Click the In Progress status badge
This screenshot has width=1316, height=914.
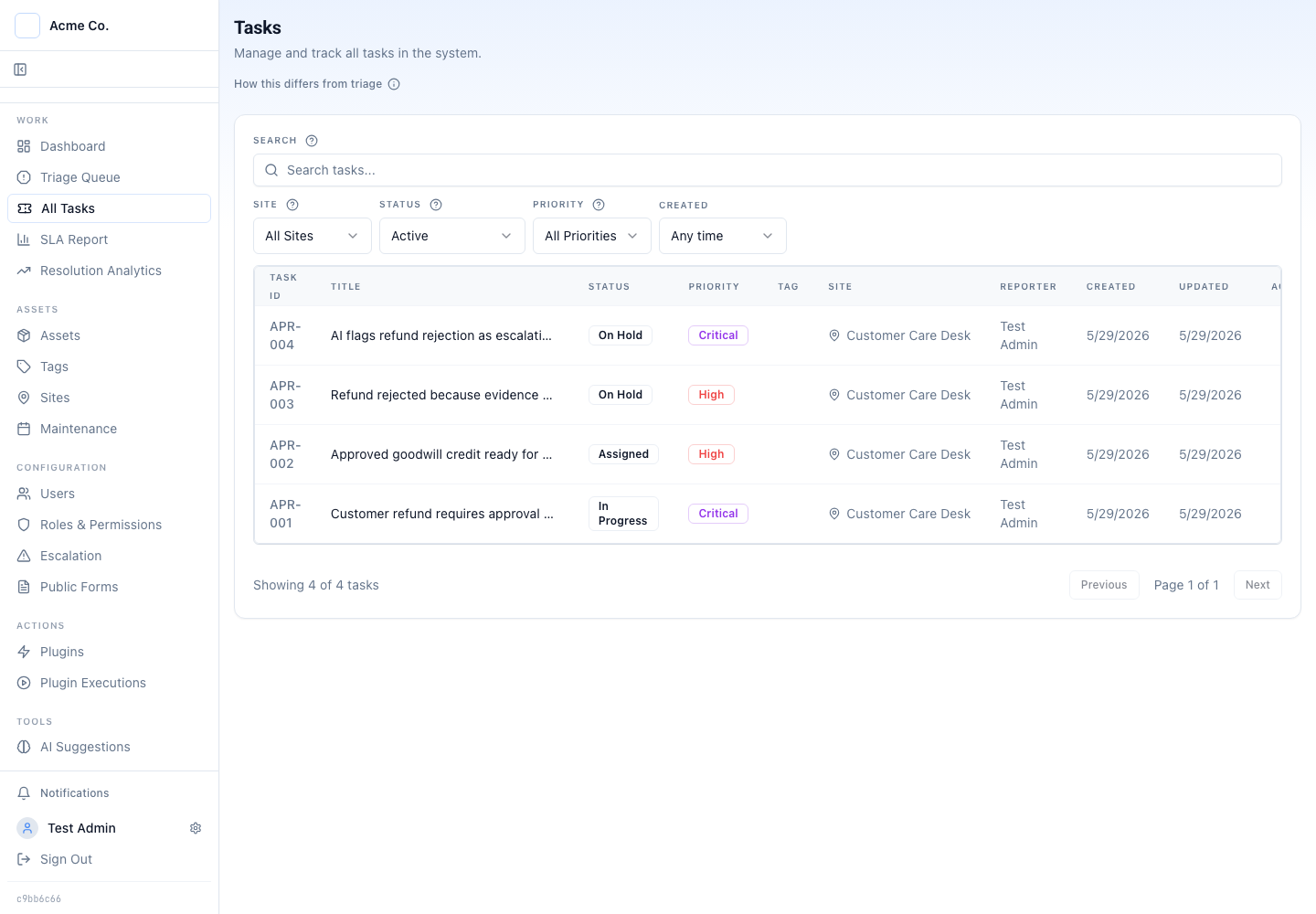click(x=623, y=514)
